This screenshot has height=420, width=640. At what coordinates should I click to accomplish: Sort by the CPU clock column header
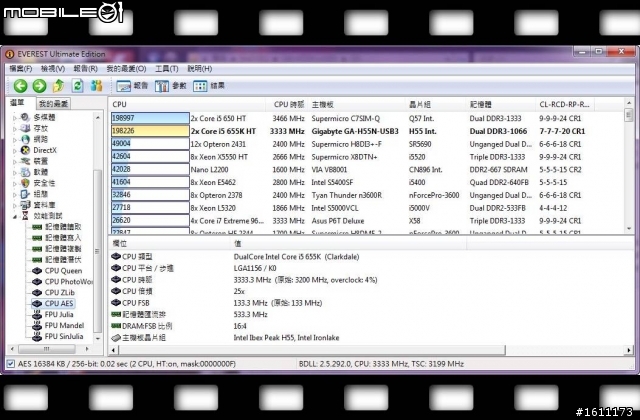coord(288,104)
